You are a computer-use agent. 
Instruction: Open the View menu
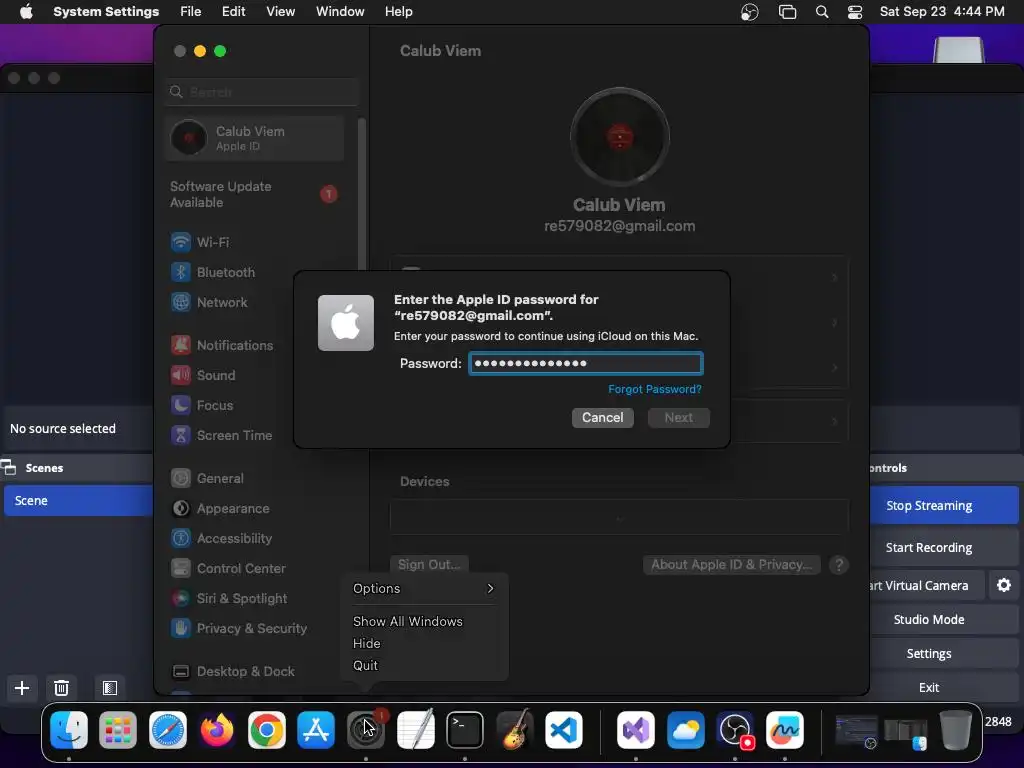click(x=280, y=12)
